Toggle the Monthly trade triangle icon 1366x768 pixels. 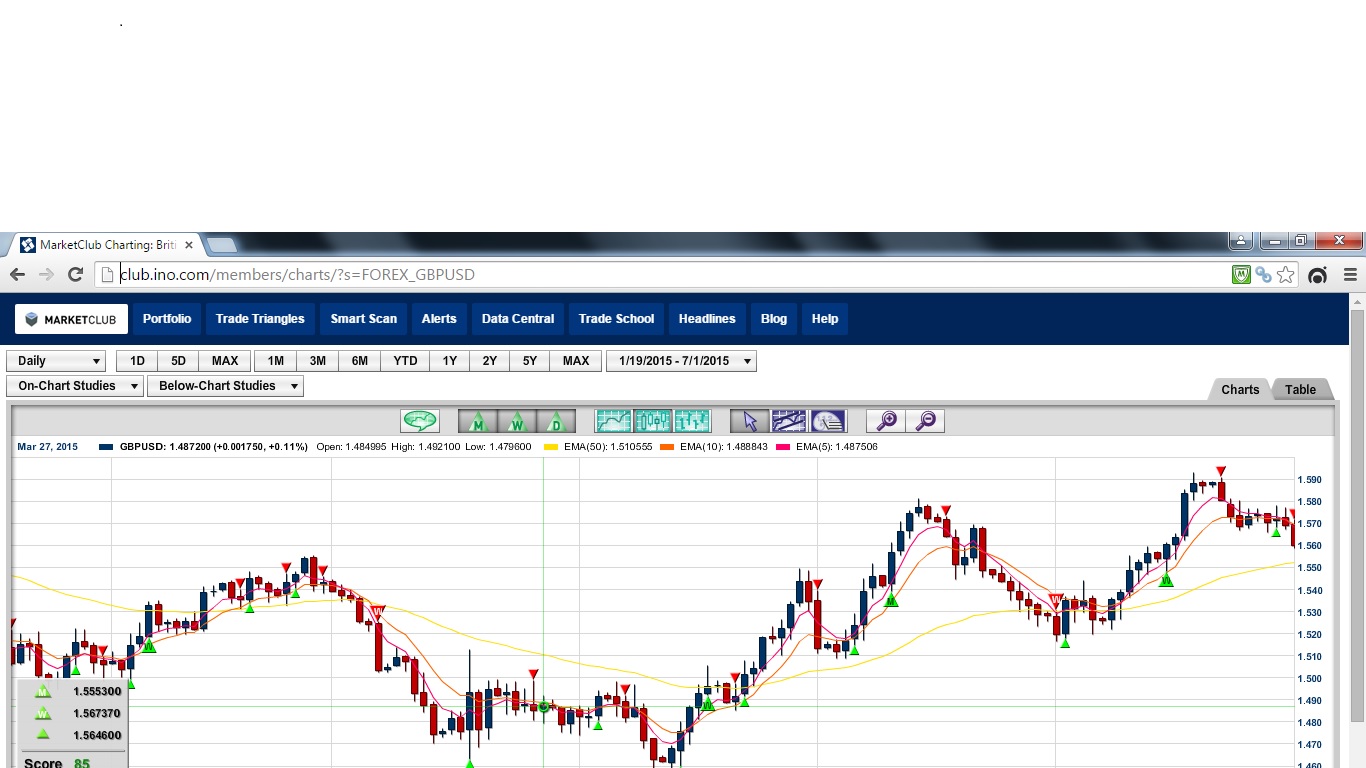click(478, 421)
